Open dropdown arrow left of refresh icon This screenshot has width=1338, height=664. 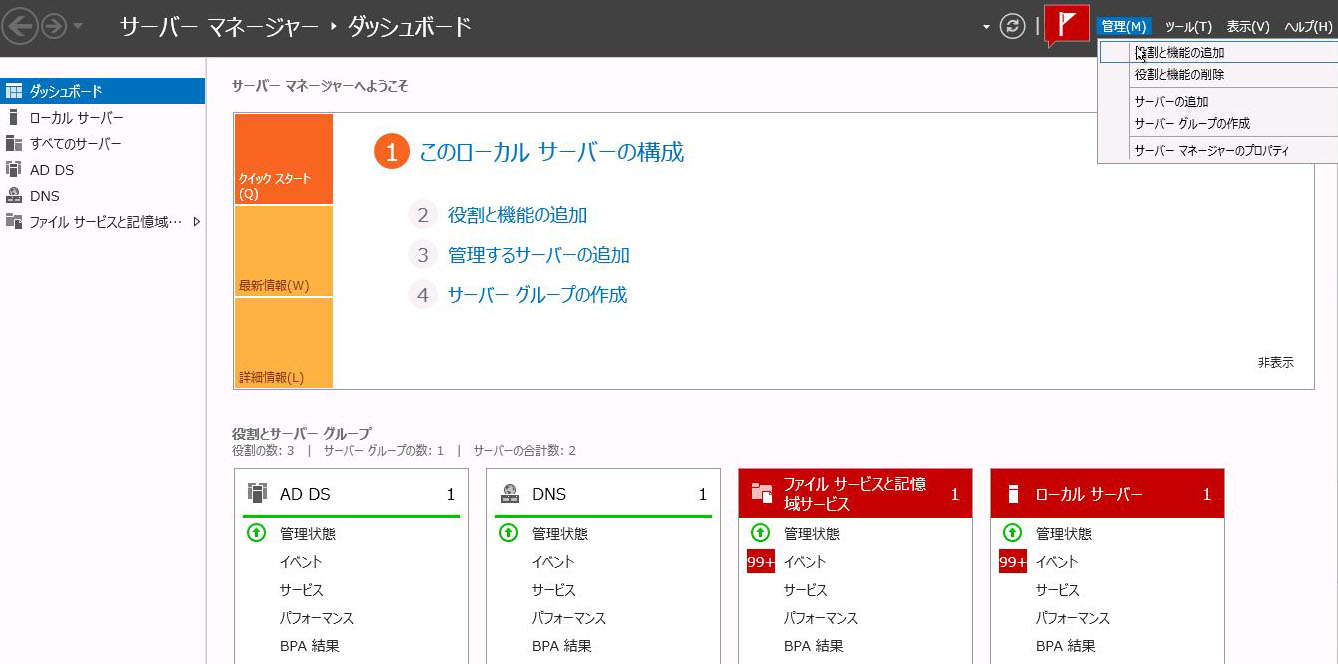click(986, 27)
